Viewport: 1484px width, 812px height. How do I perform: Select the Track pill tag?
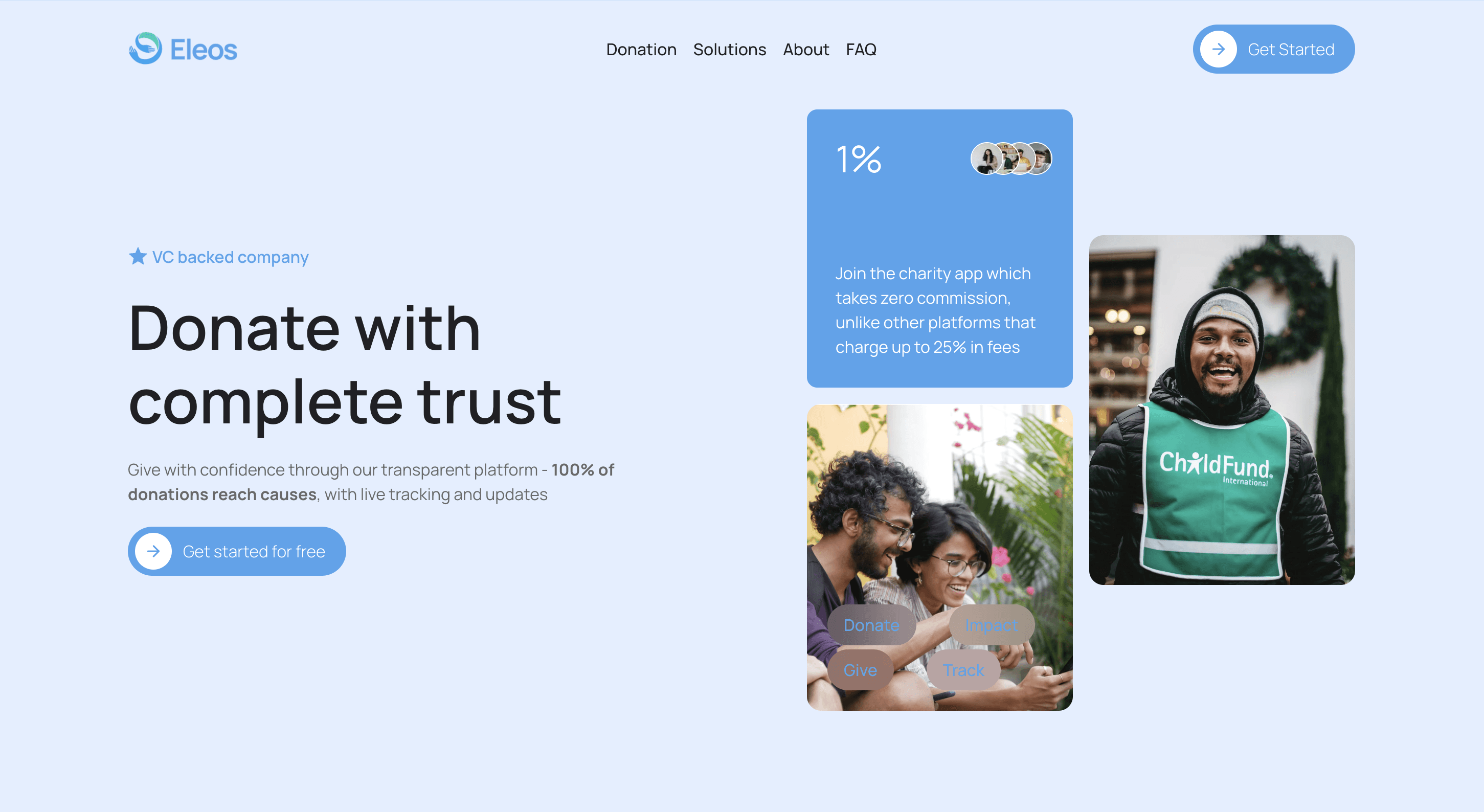coord(963,670)
